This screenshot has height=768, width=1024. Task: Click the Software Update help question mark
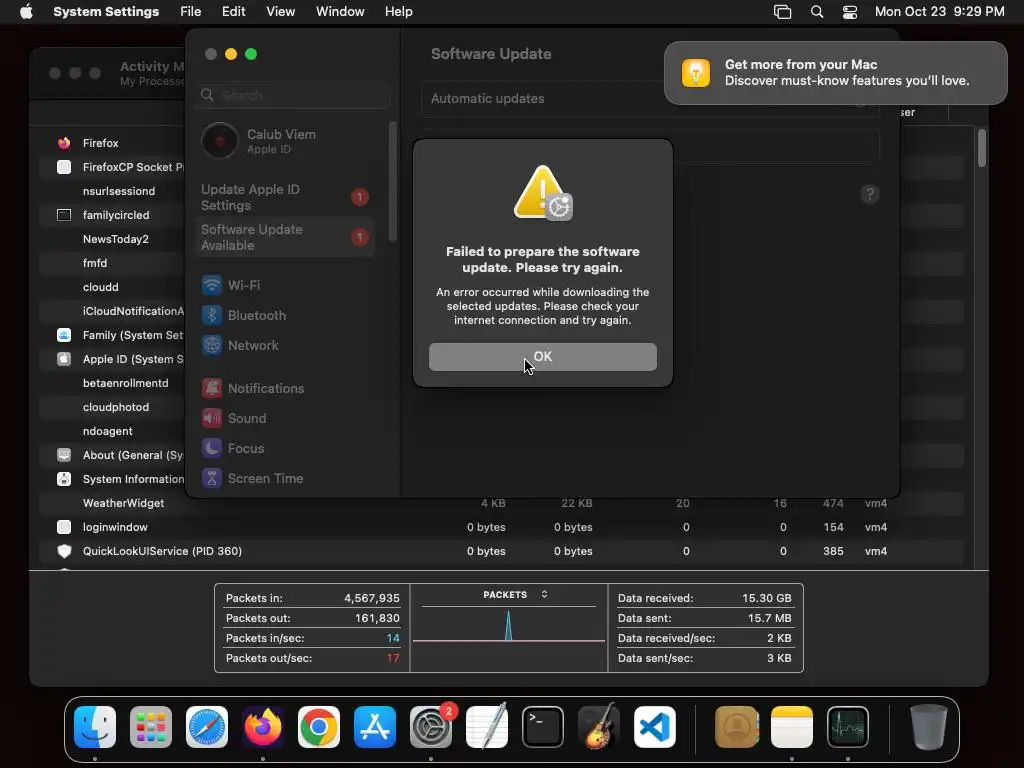coord(869,194)
